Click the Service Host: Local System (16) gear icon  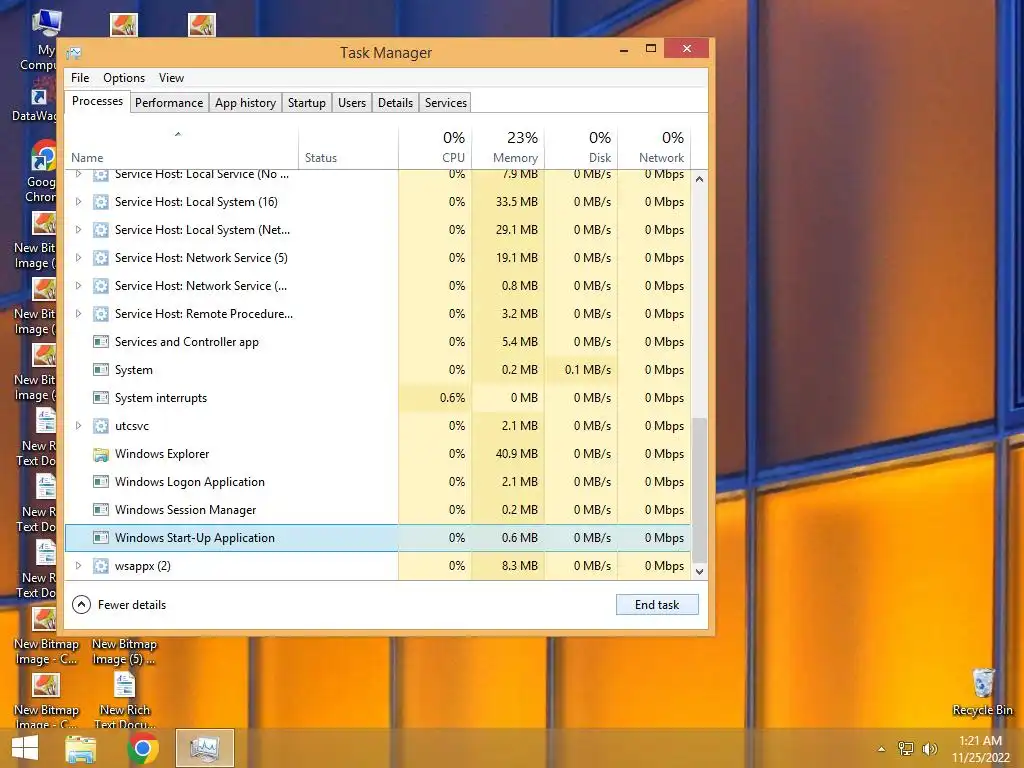tap(101, 202)
